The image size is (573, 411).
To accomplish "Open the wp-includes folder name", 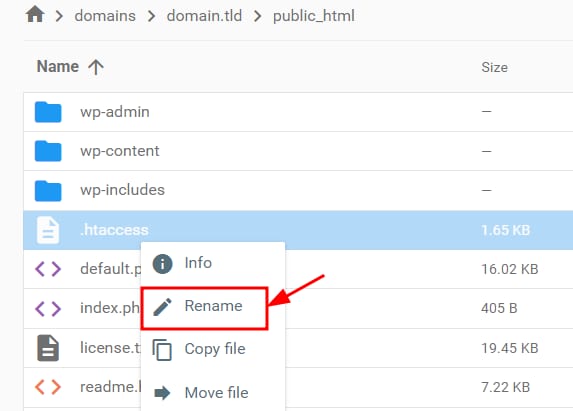I will click(122, 190).
